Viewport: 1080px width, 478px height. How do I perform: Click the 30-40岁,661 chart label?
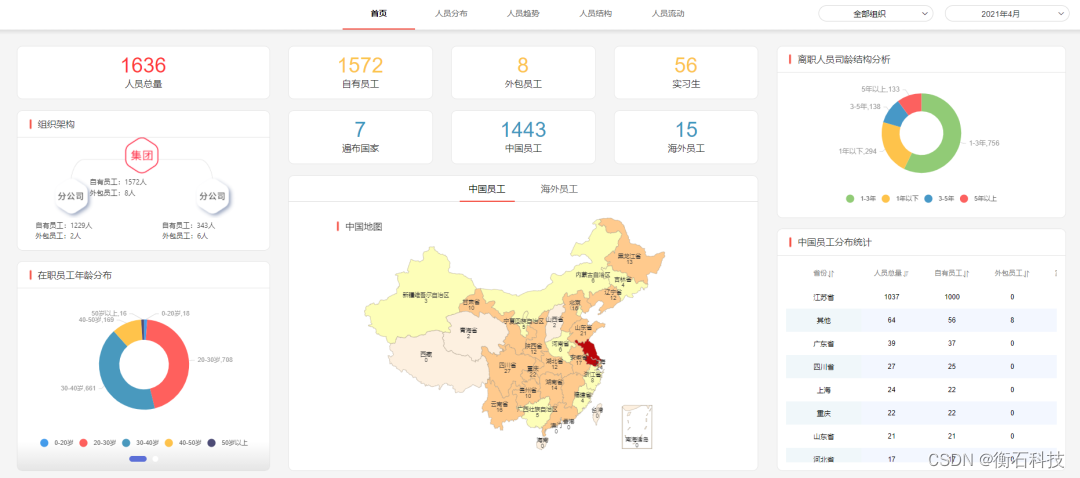pyautogui.click(x=78, y=388)
